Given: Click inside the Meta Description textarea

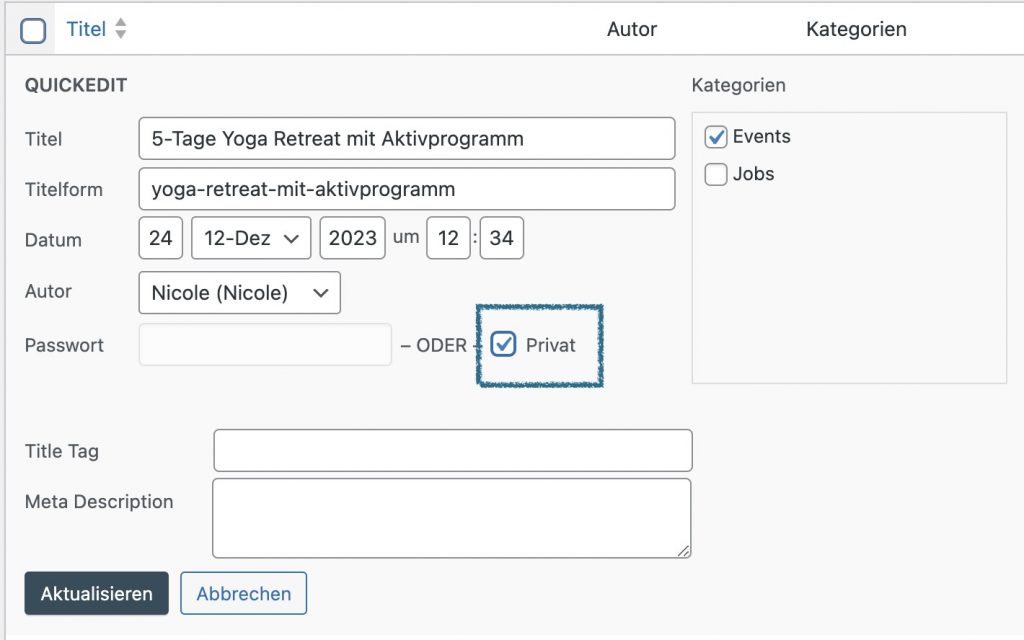Looking at the screenshot, I should coord(451,518).
